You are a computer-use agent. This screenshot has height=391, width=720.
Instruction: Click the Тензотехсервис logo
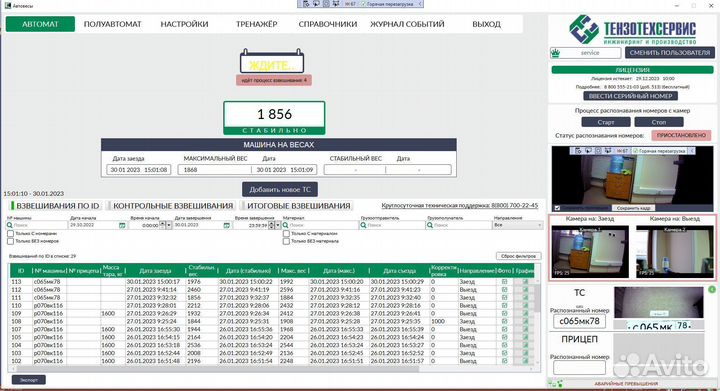(632, 29)
